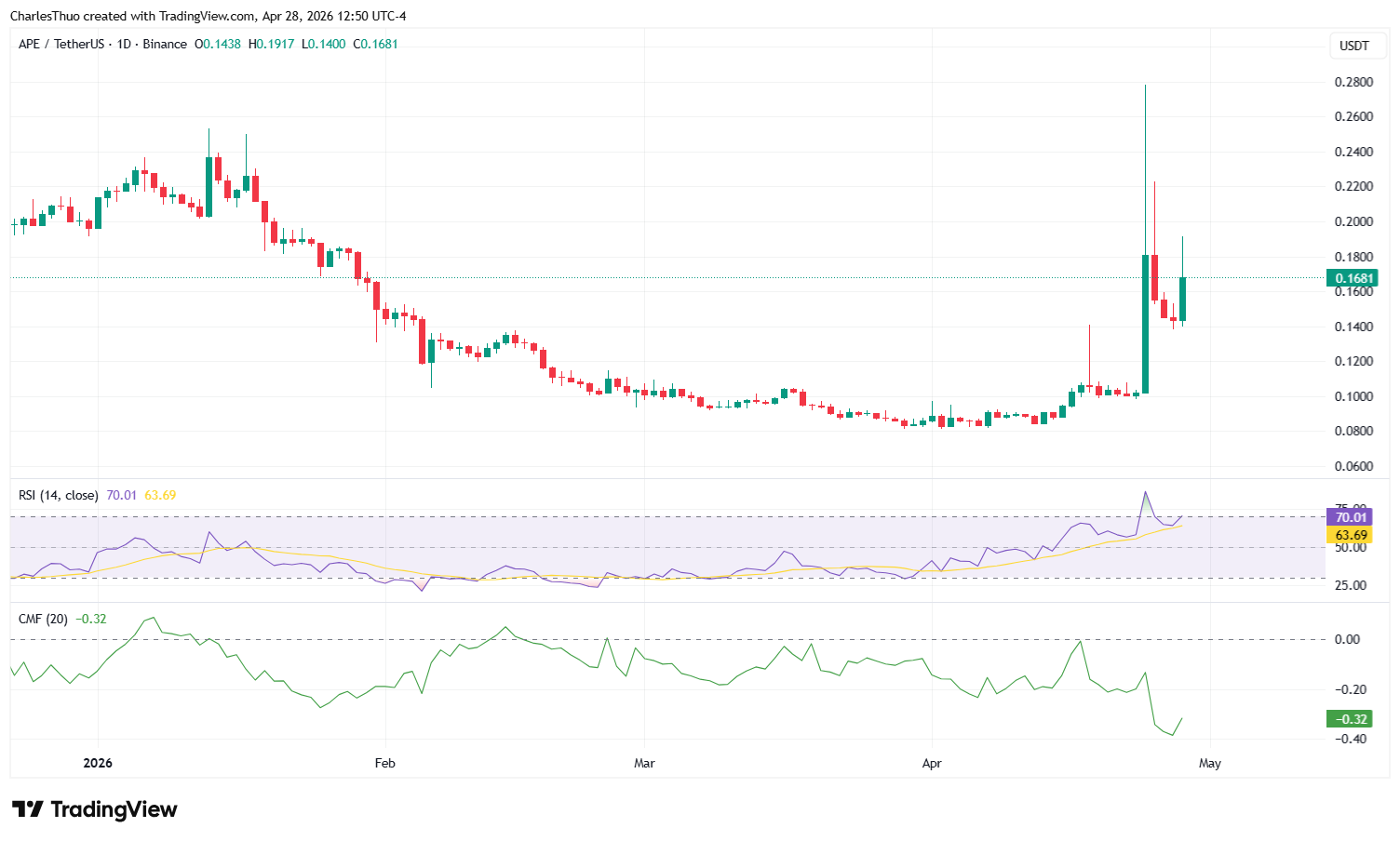
Task: Select the close price C0.1681
Action: tap(376, 44)
